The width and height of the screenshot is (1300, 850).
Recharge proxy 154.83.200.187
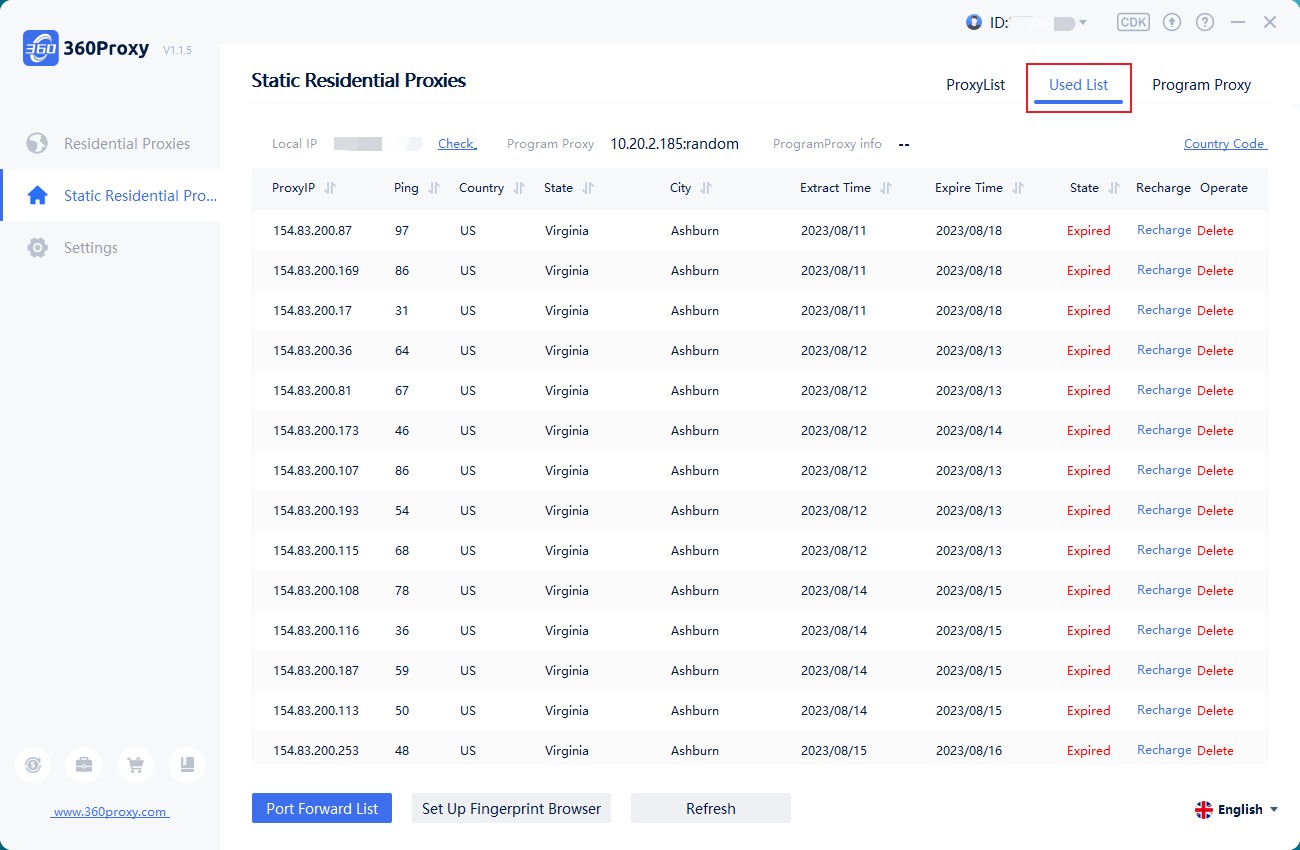[x=1164, y=670]
